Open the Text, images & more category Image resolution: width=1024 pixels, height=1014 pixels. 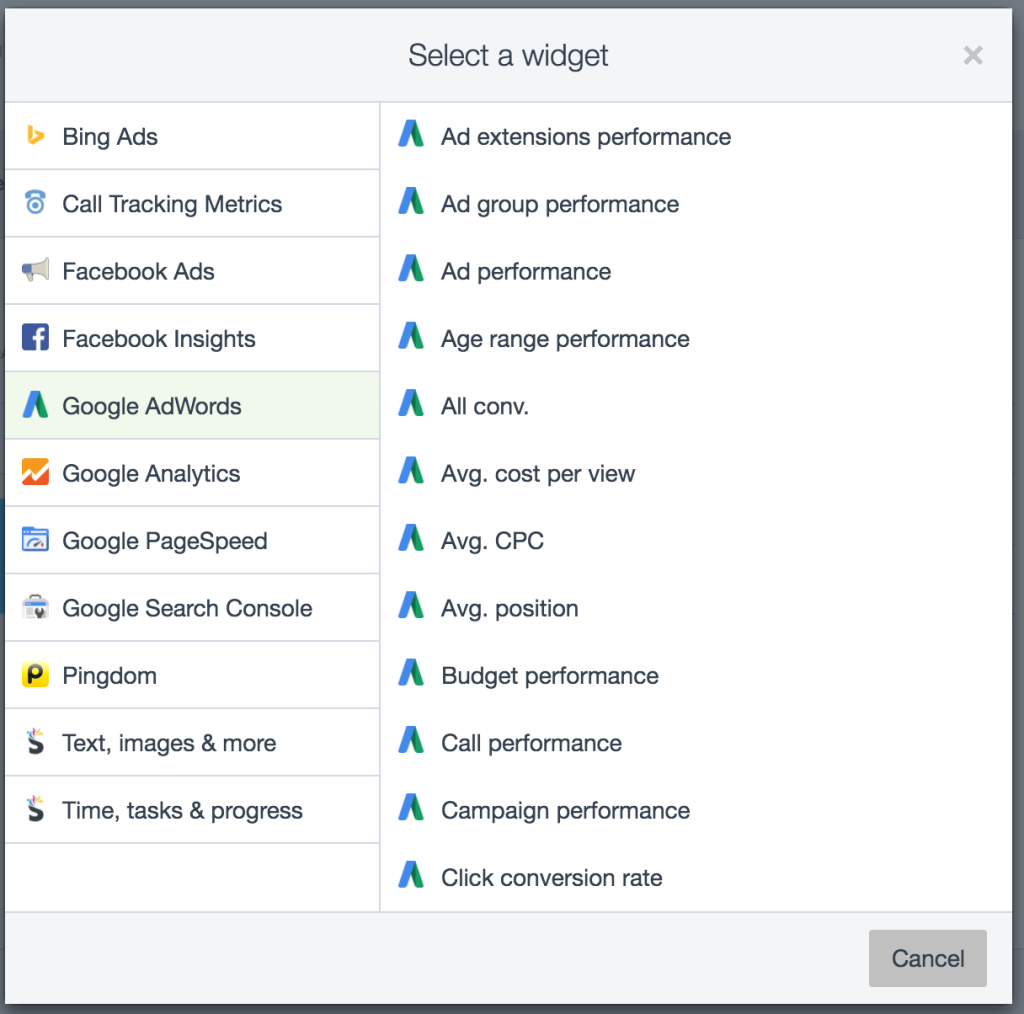[169, 743]
